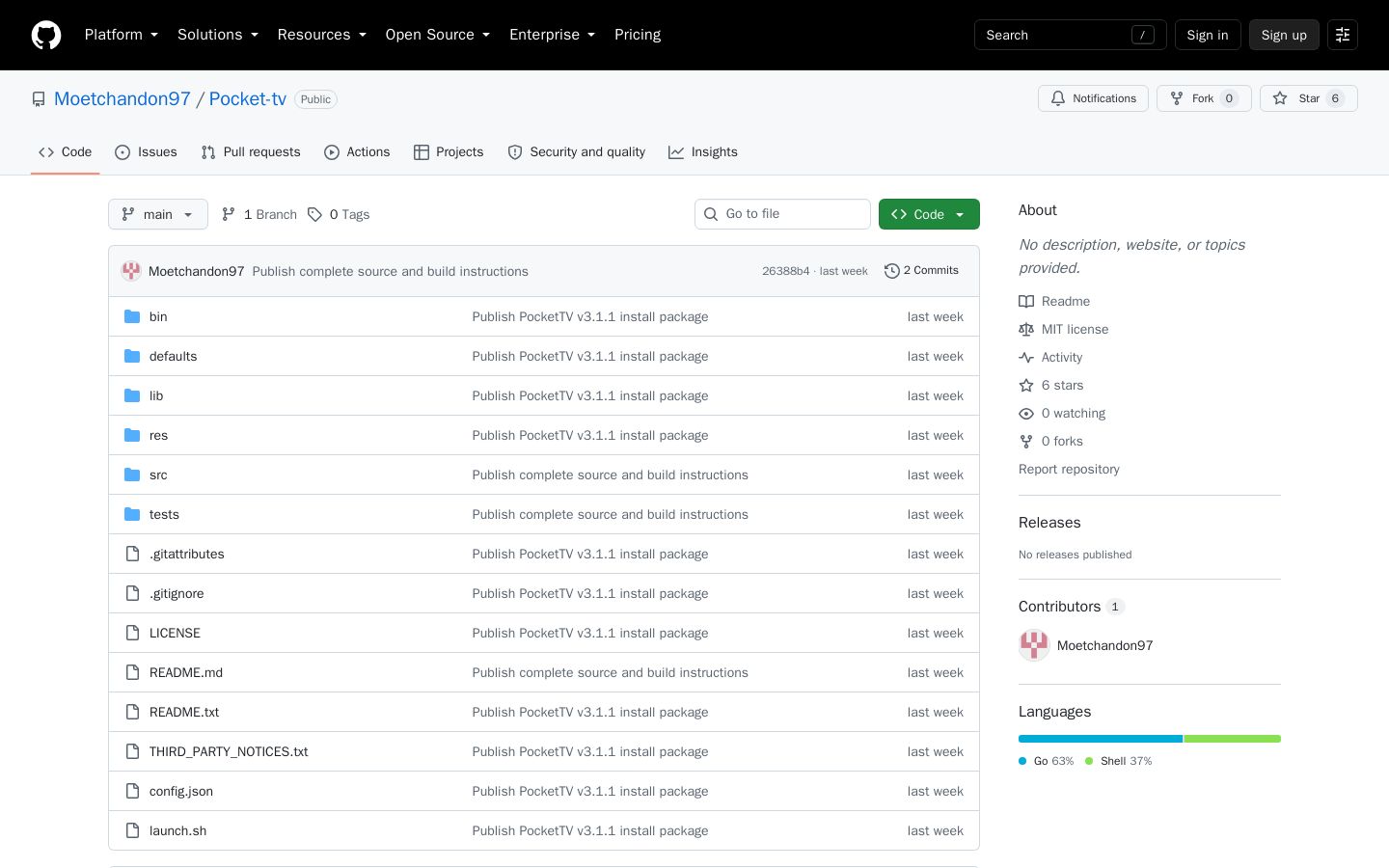Star the Pocket-tv repository
Screen dimensions: 1389x868
click(x=1308, y=98)
